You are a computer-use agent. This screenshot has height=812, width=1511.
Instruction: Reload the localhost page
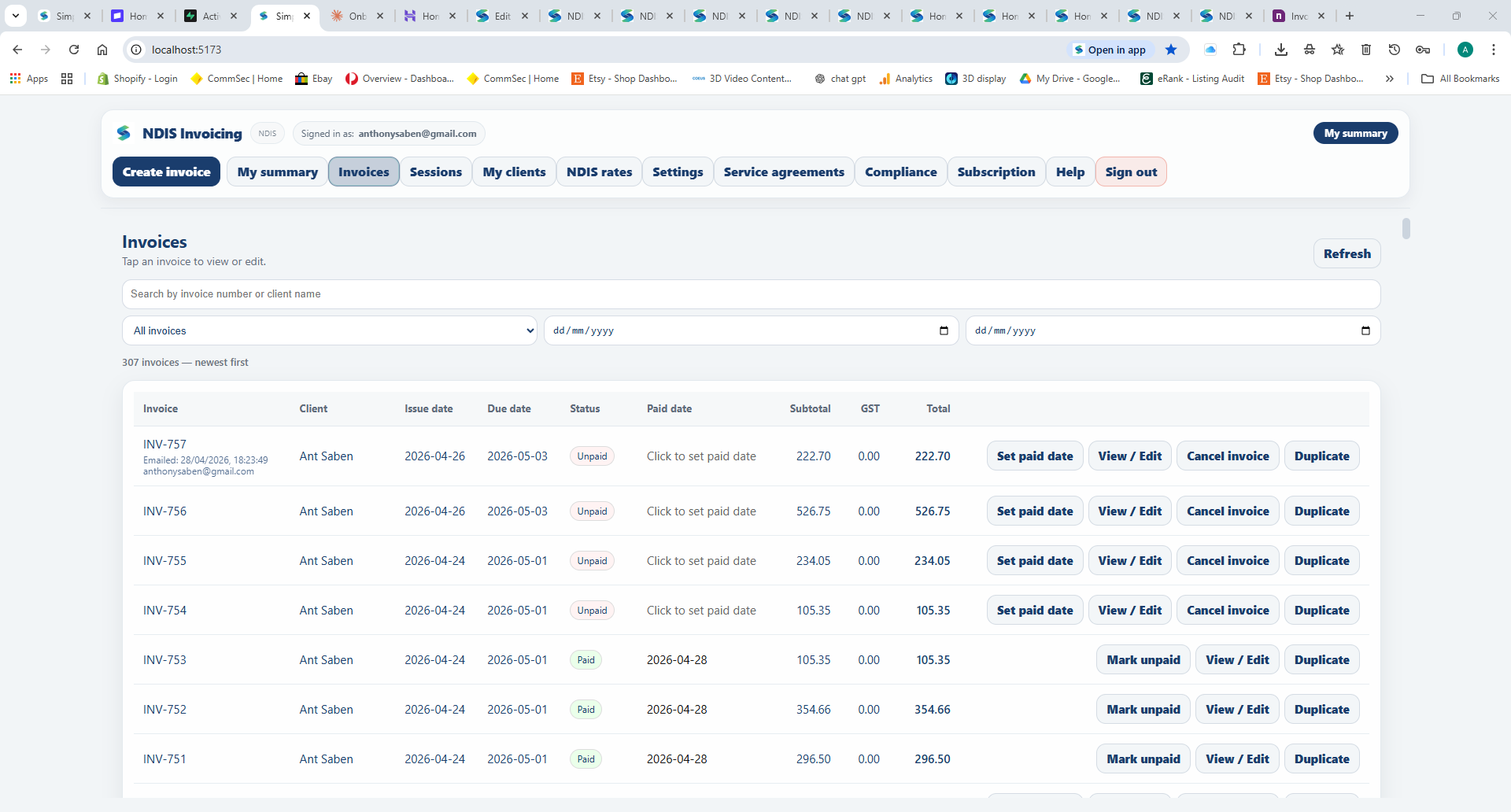coord(74,50)
